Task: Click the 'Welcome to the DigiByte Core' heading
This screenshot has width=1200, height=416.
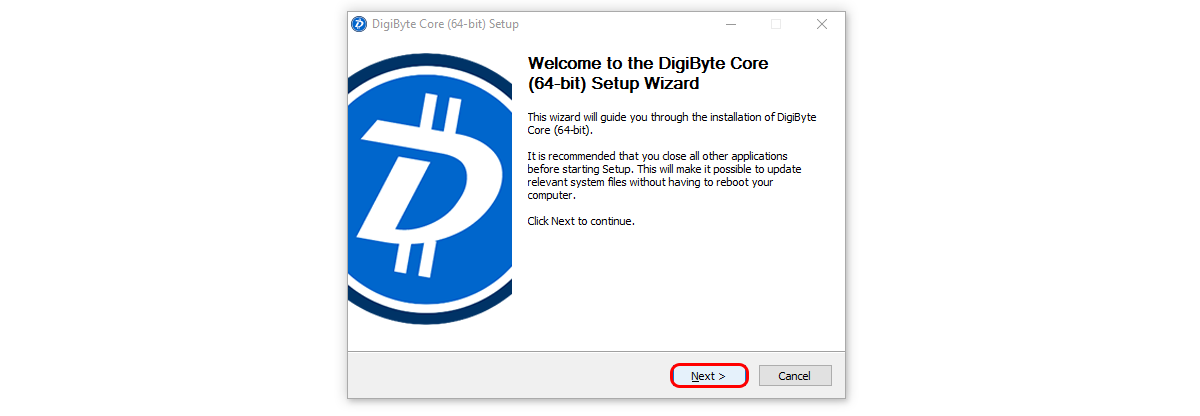Action: [648, 73]
